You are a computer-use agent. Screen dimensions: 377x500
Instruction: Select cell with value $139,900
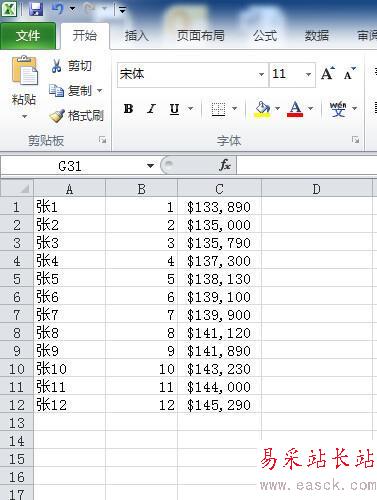pyautogui.click(x=219, y=315)
